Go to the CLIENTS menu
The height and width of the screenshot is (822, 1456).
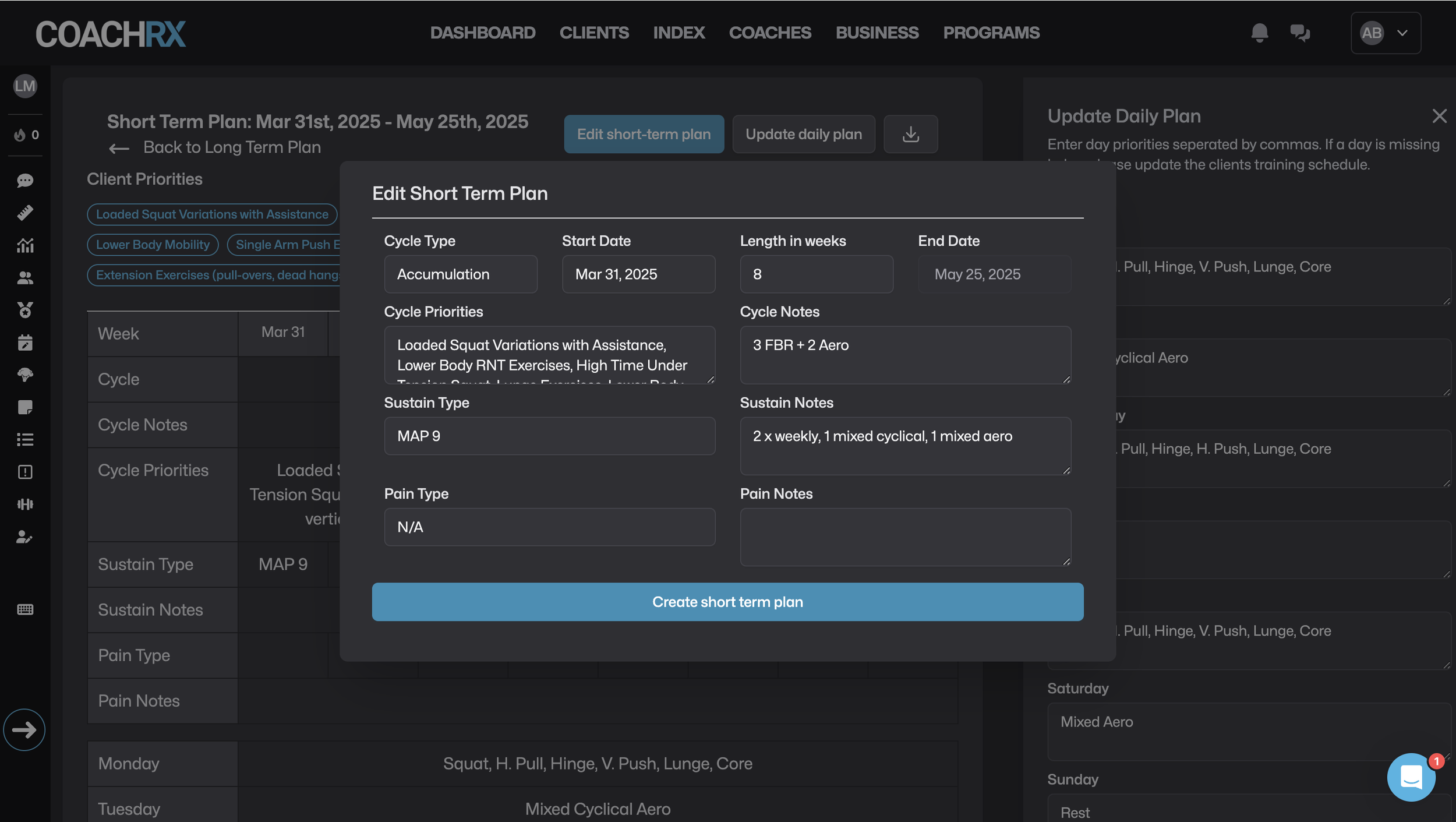pyautogui.click(x=593, y=33)
